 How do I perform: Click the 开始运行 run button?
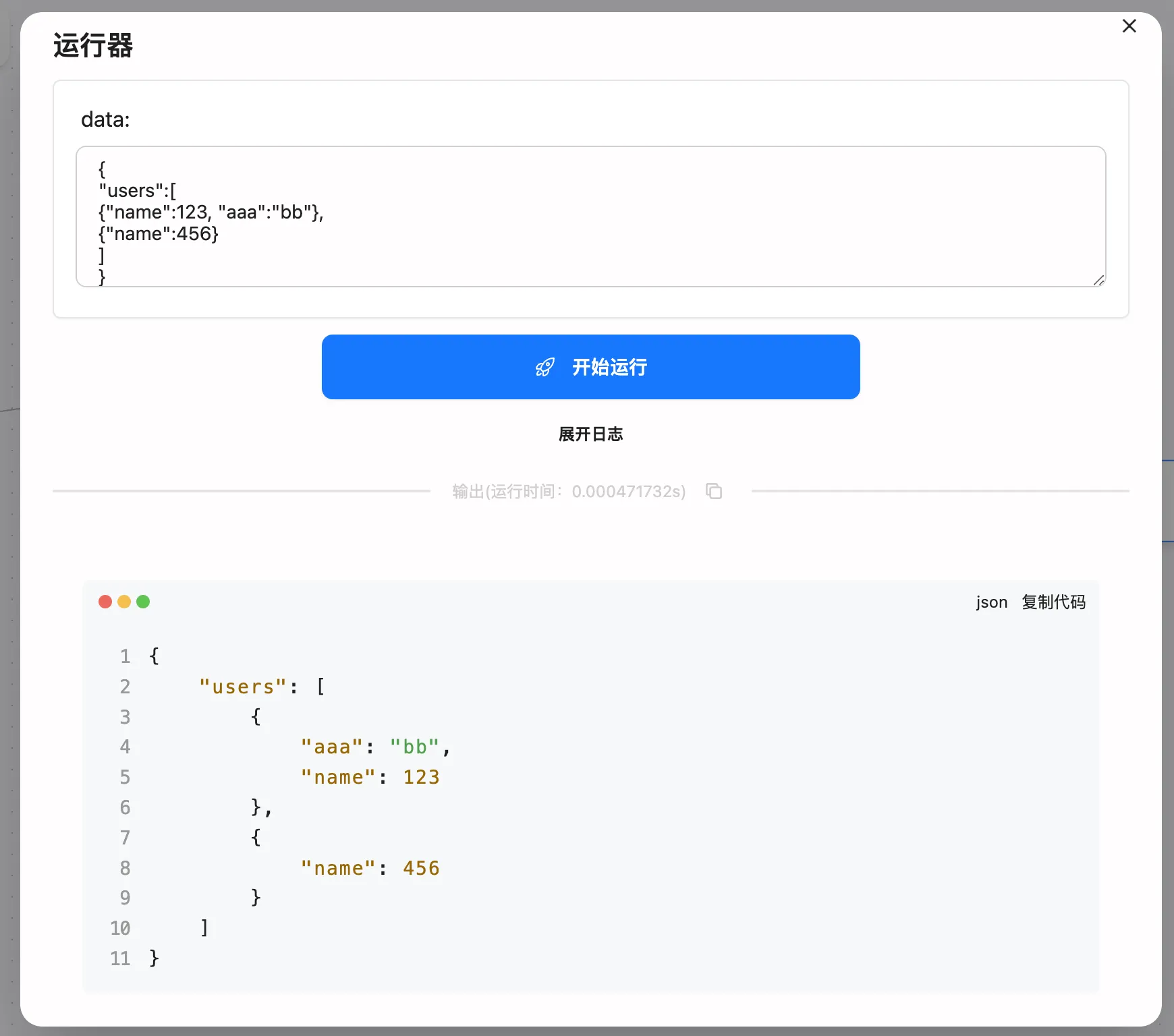click(590, 366)
